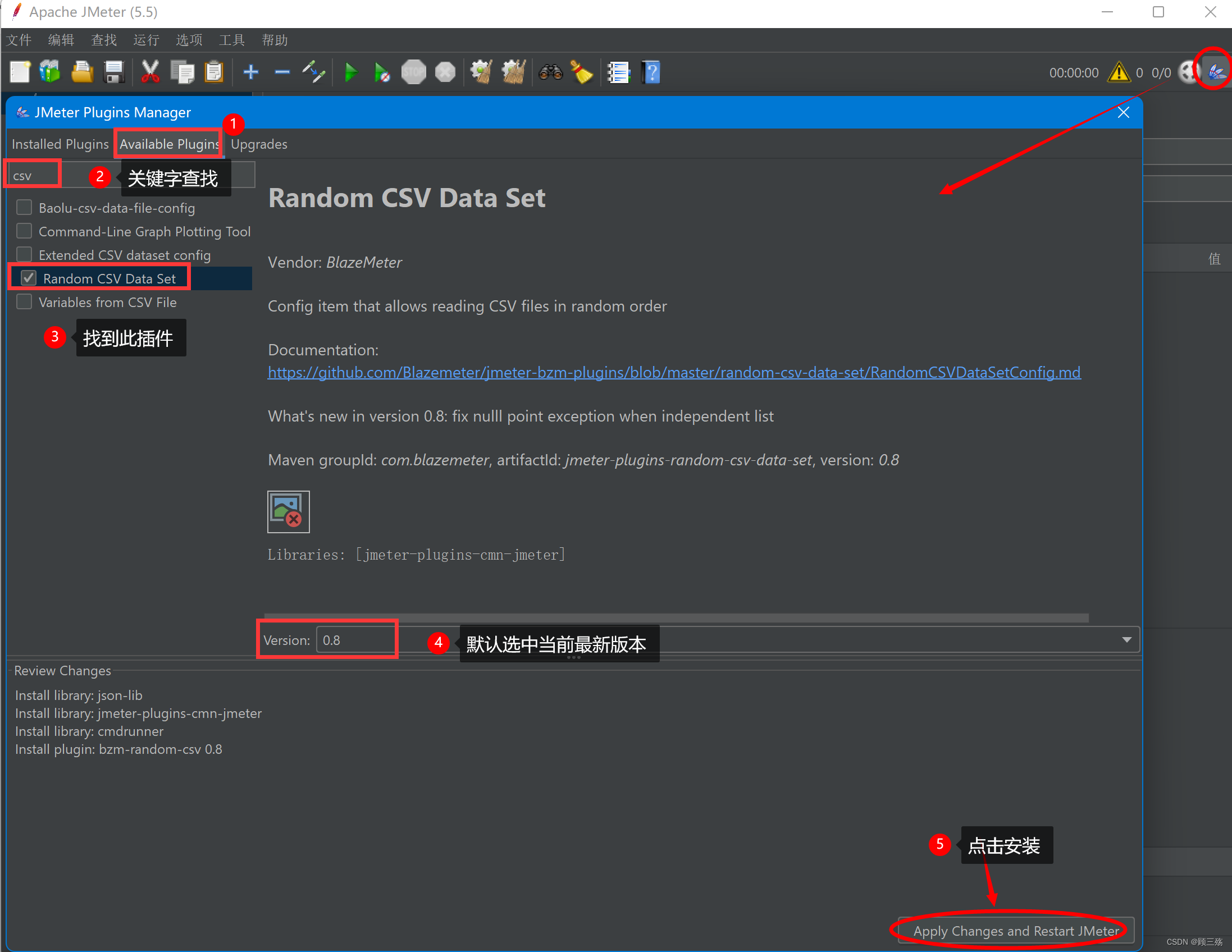Open the 工具 menu
The image size is (1232, 952).
click(232, 40)
